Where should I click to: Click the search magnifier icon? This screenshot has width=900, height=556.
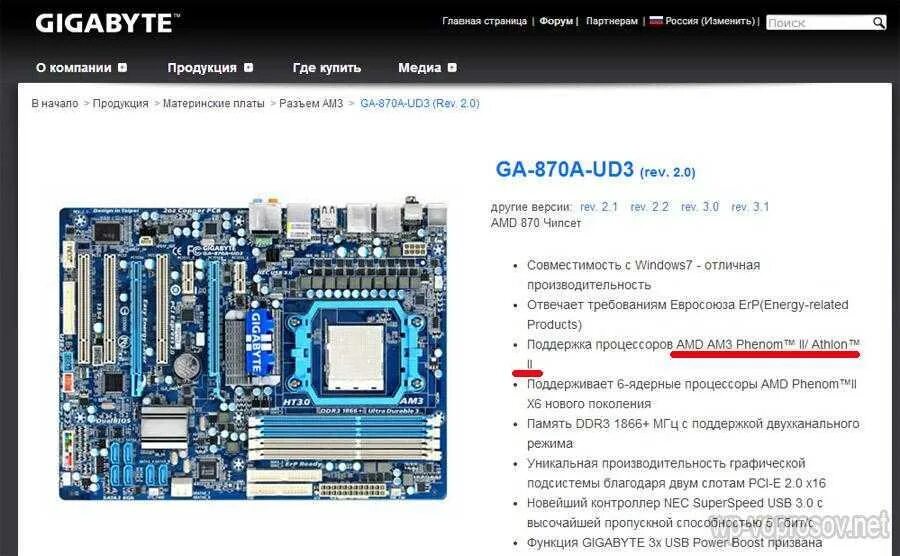(878, 22)
